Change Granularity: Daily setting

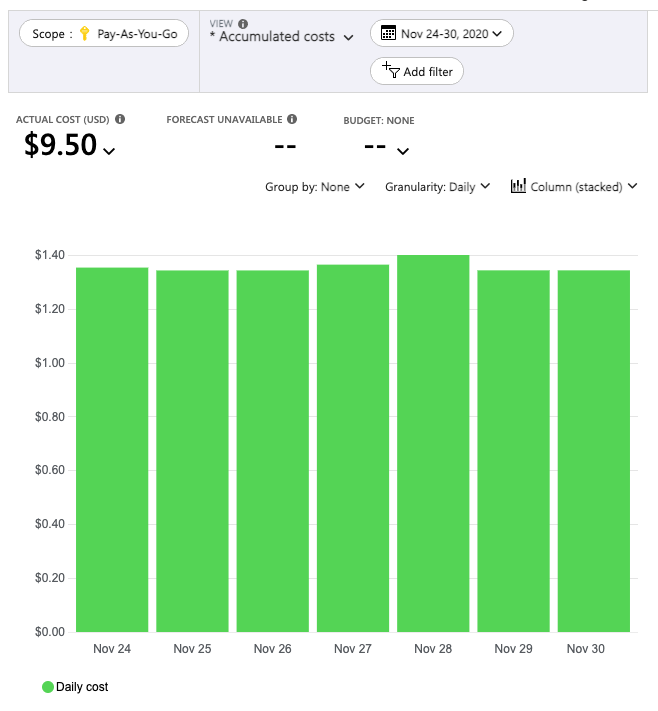pyautogui.click(x=438, y=187)
